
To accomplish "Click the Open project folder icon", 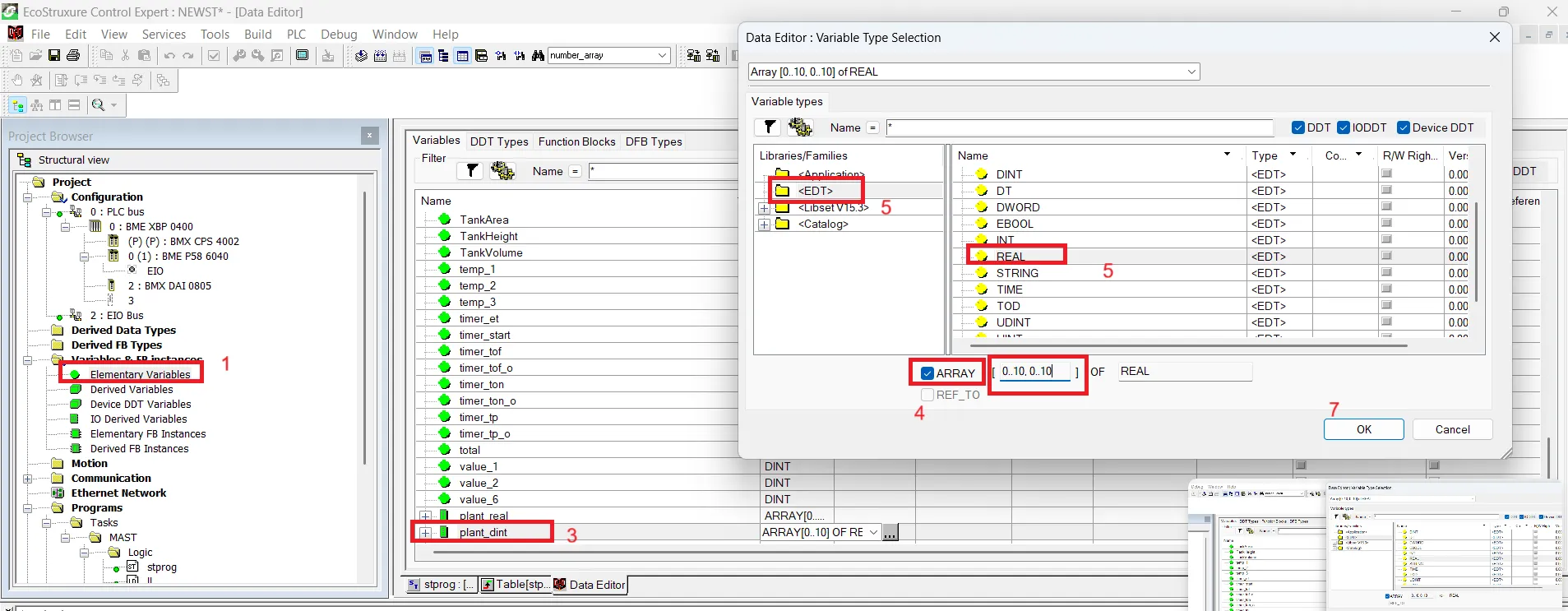I will tap(35, 55).
